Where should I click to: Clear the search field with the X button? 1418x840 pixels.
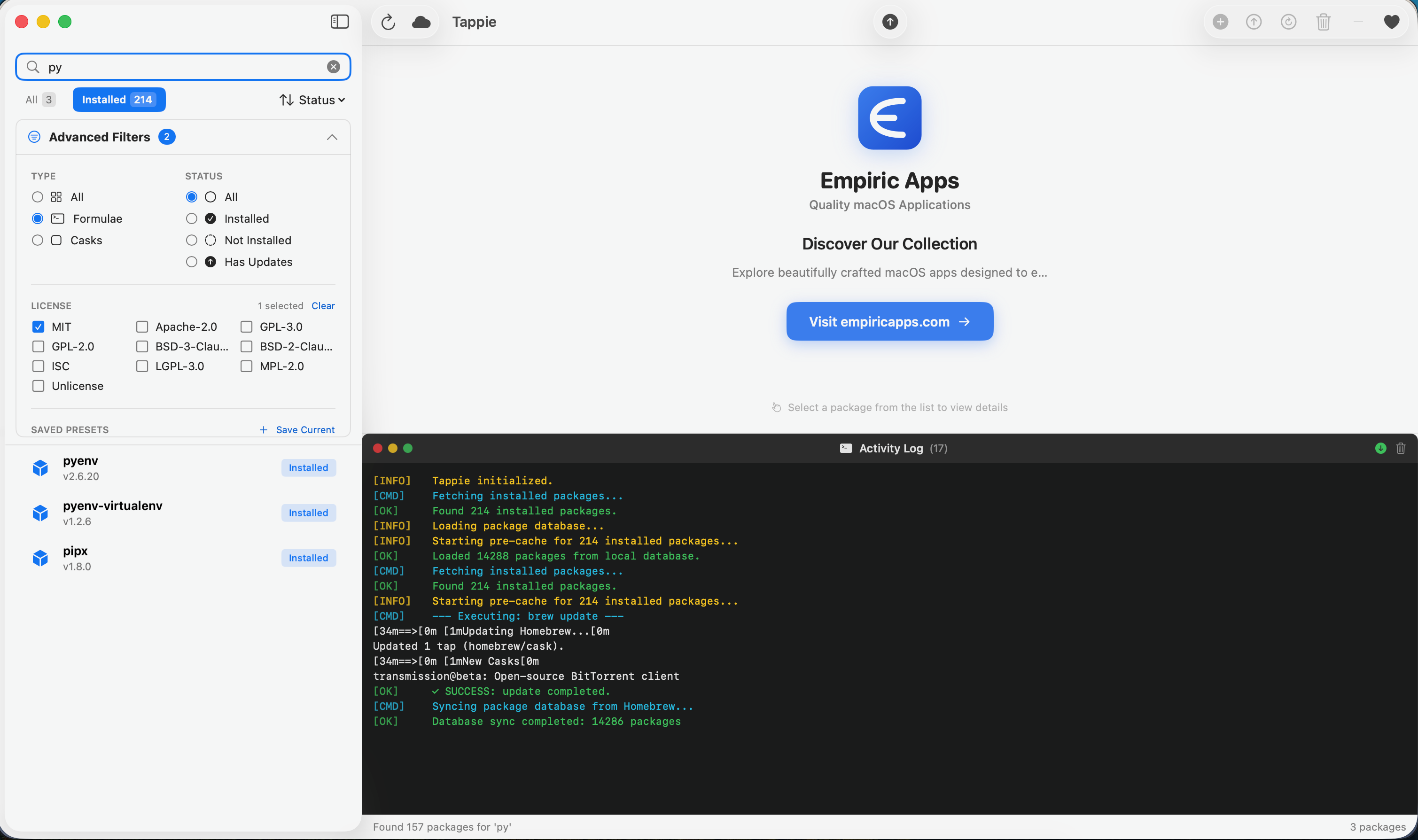click(x=334, y=66)
